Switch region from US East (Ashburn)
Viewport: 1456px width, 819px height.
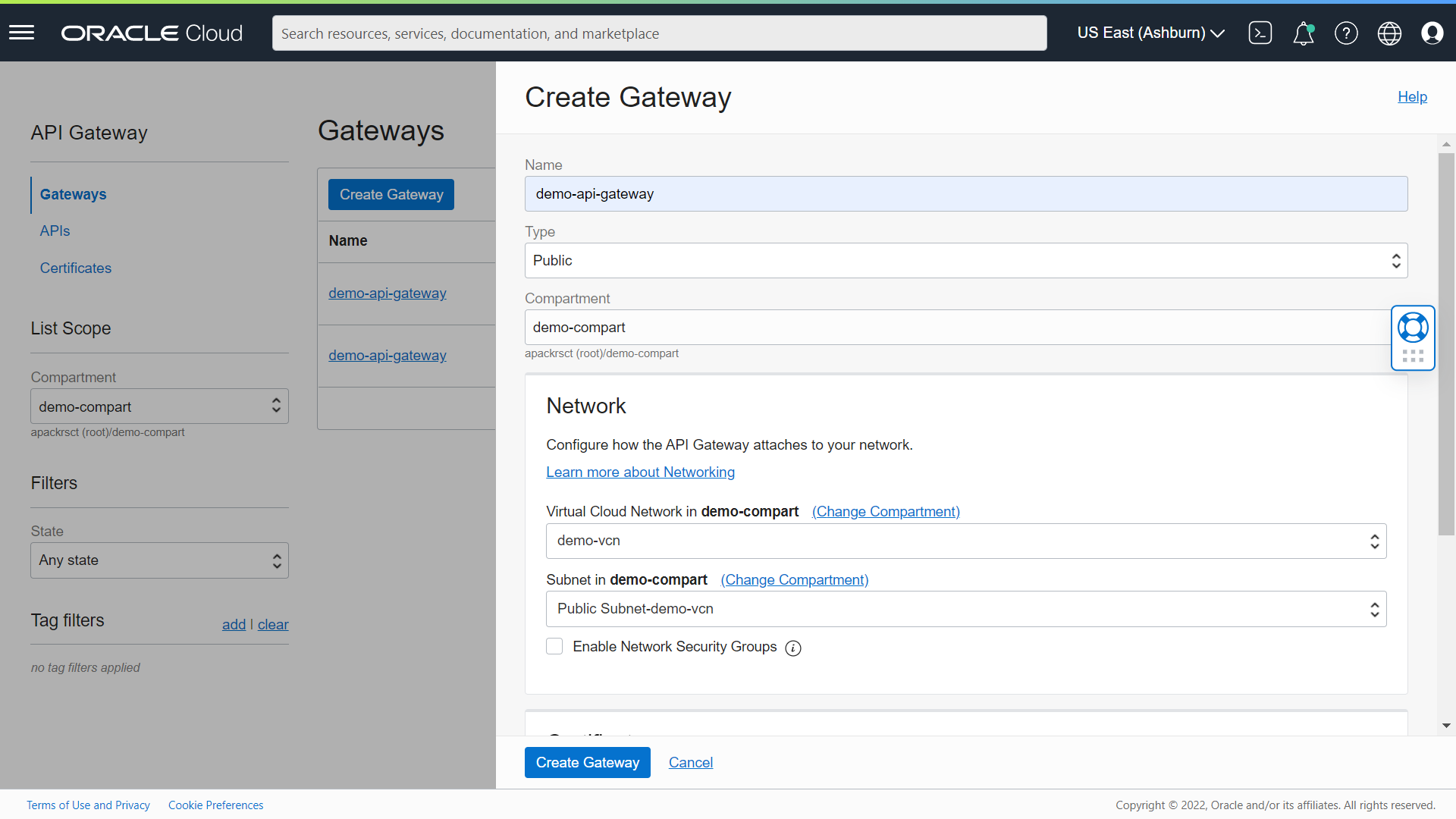coord(1150,33)
